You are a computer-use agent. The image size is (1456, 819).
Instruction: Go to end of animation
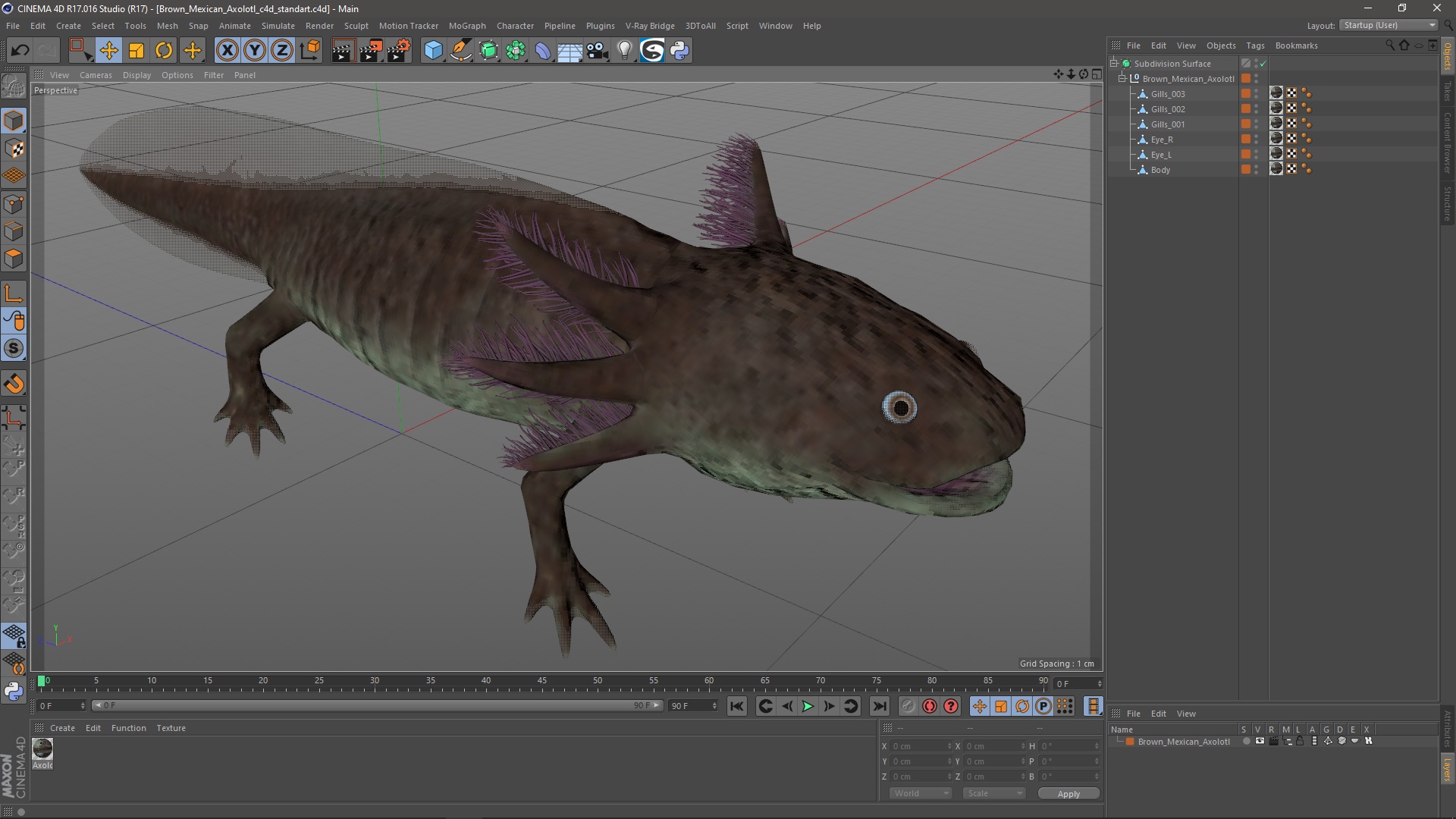879,707
